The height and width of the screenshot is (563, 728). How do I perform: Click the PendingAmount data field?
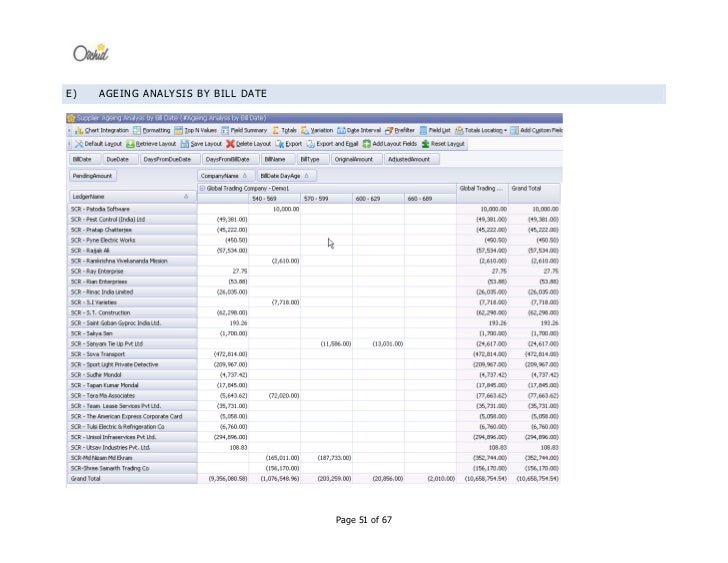pyautogui.click(x=93, y=176)
